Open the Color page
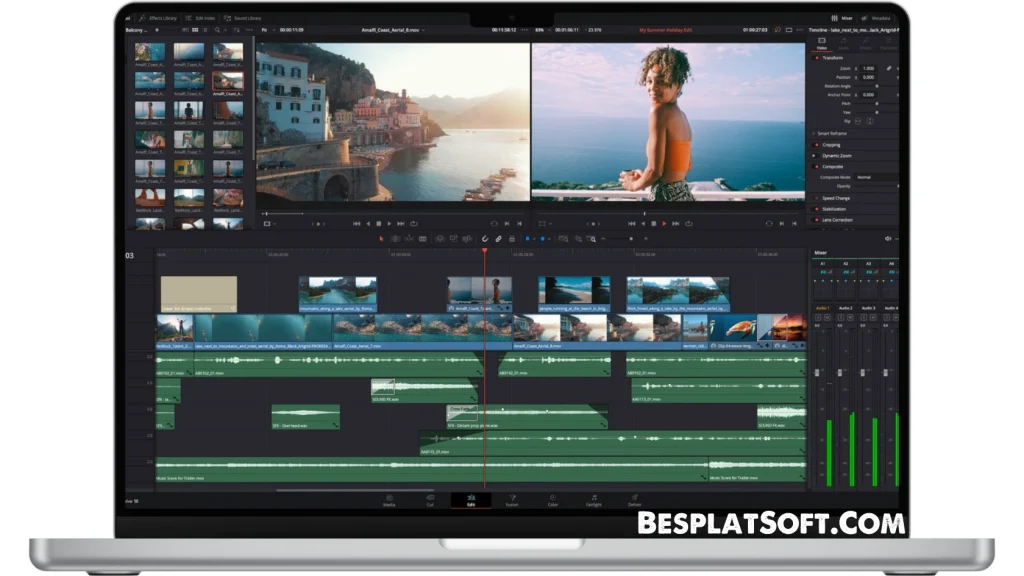Screen dimensions: 1024x576 point(553,502)
